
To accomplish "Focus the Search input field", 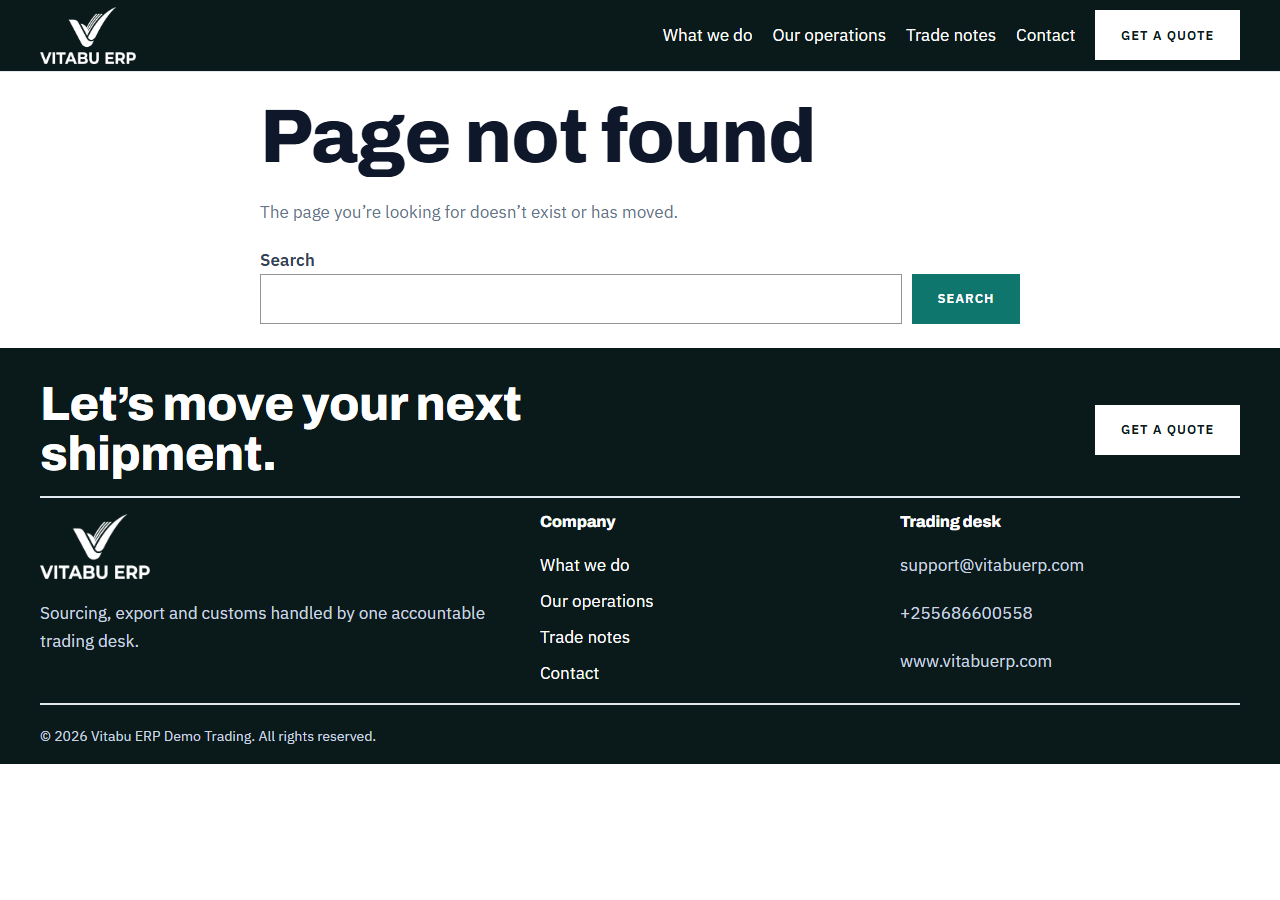I will 581,299.
